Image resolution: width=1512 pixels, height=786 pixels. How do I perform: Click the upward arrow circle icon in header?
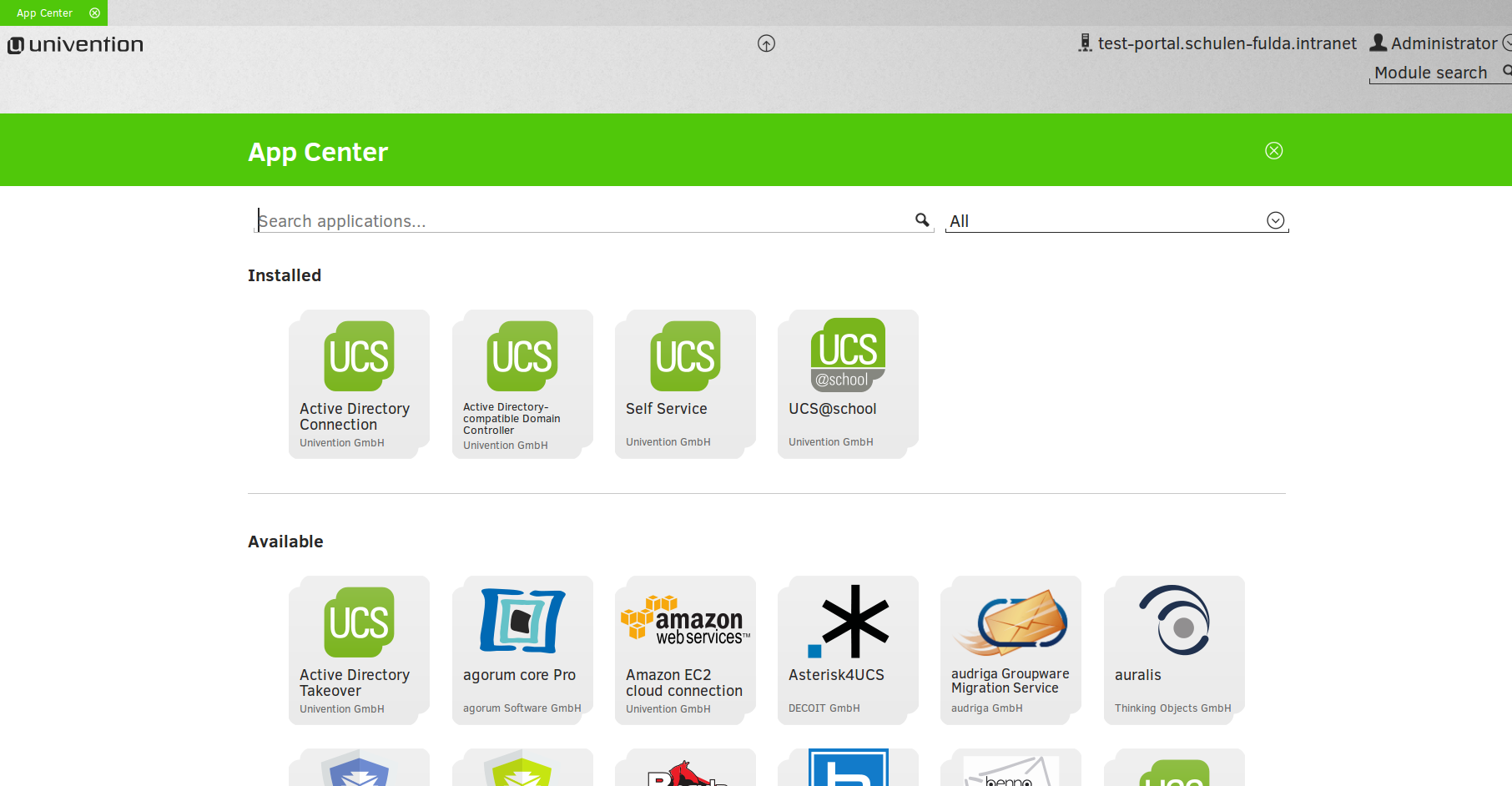pos(766,43)
